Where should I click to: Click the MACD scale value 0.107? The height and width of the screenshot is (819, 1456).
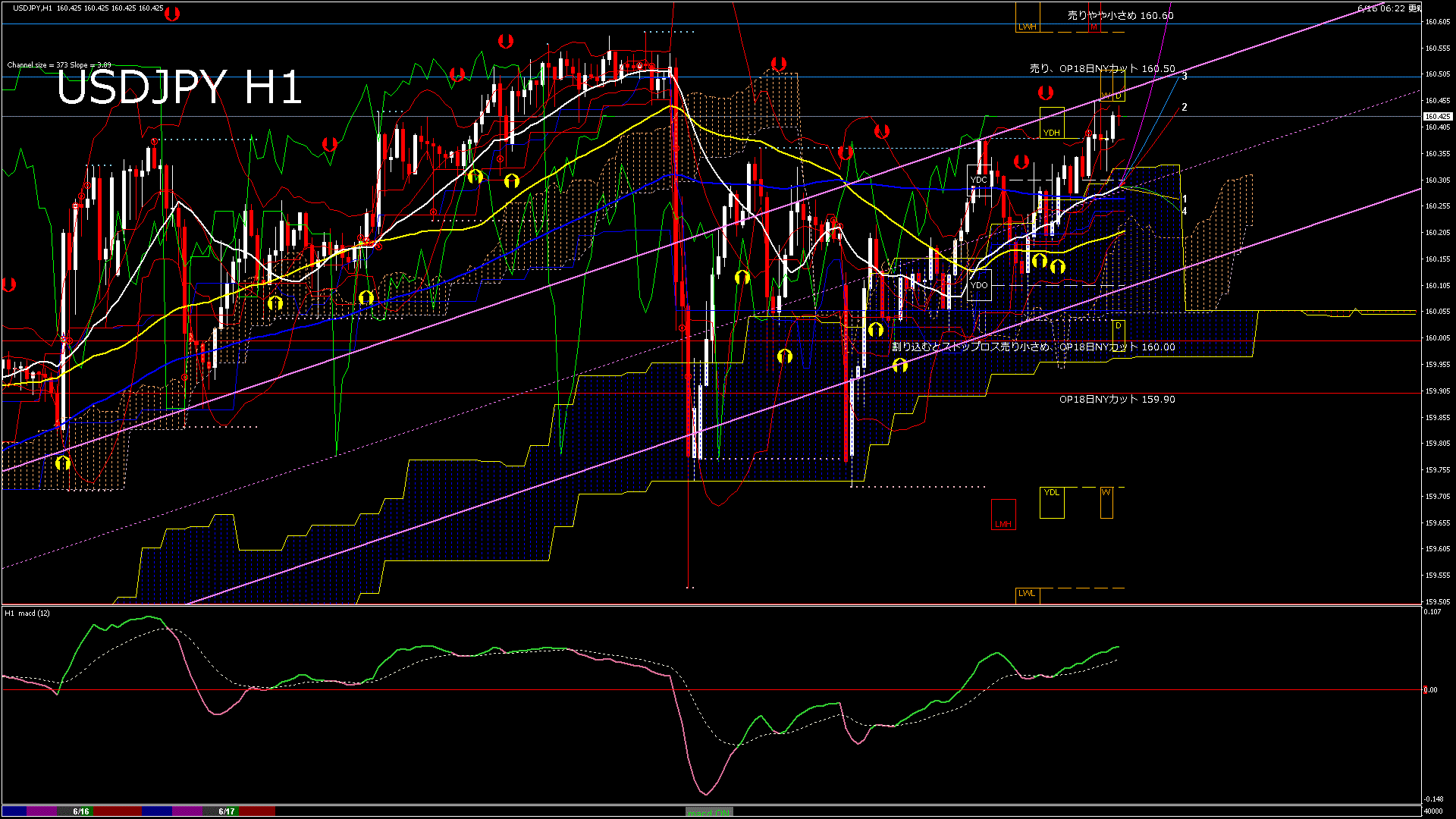[1432, 612]
